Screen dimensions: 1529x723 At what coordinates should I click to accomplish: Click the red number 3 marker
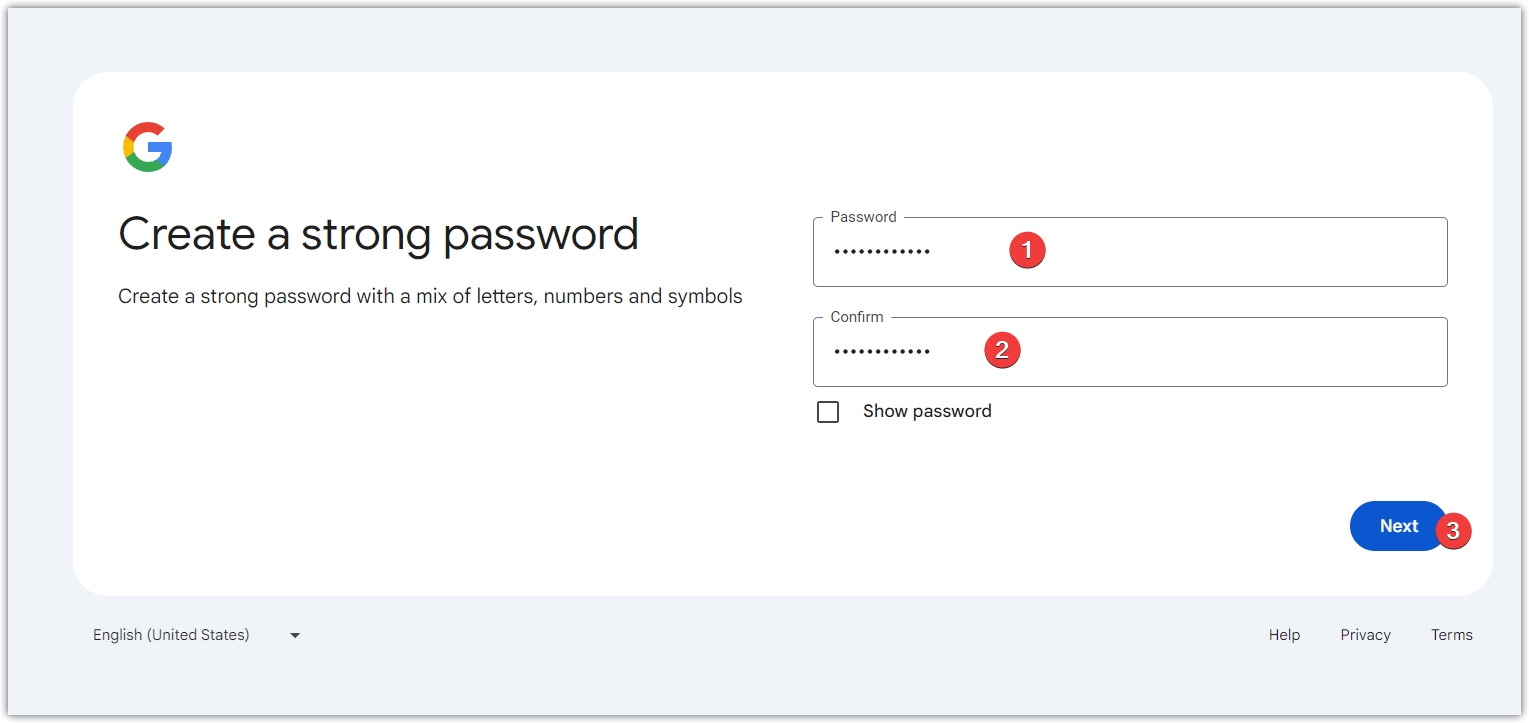[1453, 531]
